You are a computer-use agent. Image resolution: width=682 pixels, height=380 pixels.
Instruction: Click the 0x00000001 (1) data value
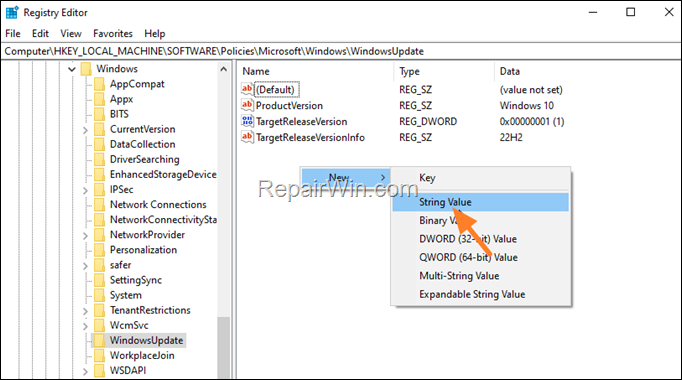532,121
